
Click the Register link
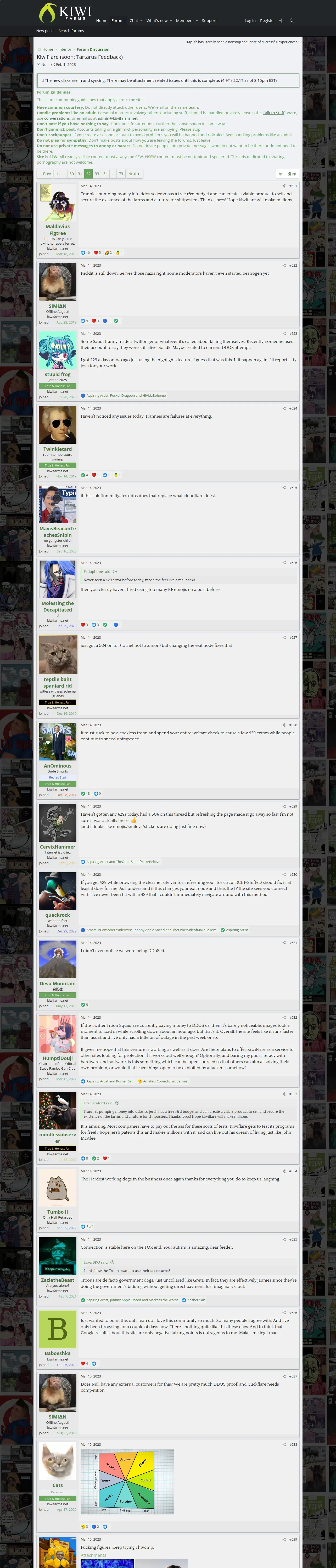tap(268, 21)
